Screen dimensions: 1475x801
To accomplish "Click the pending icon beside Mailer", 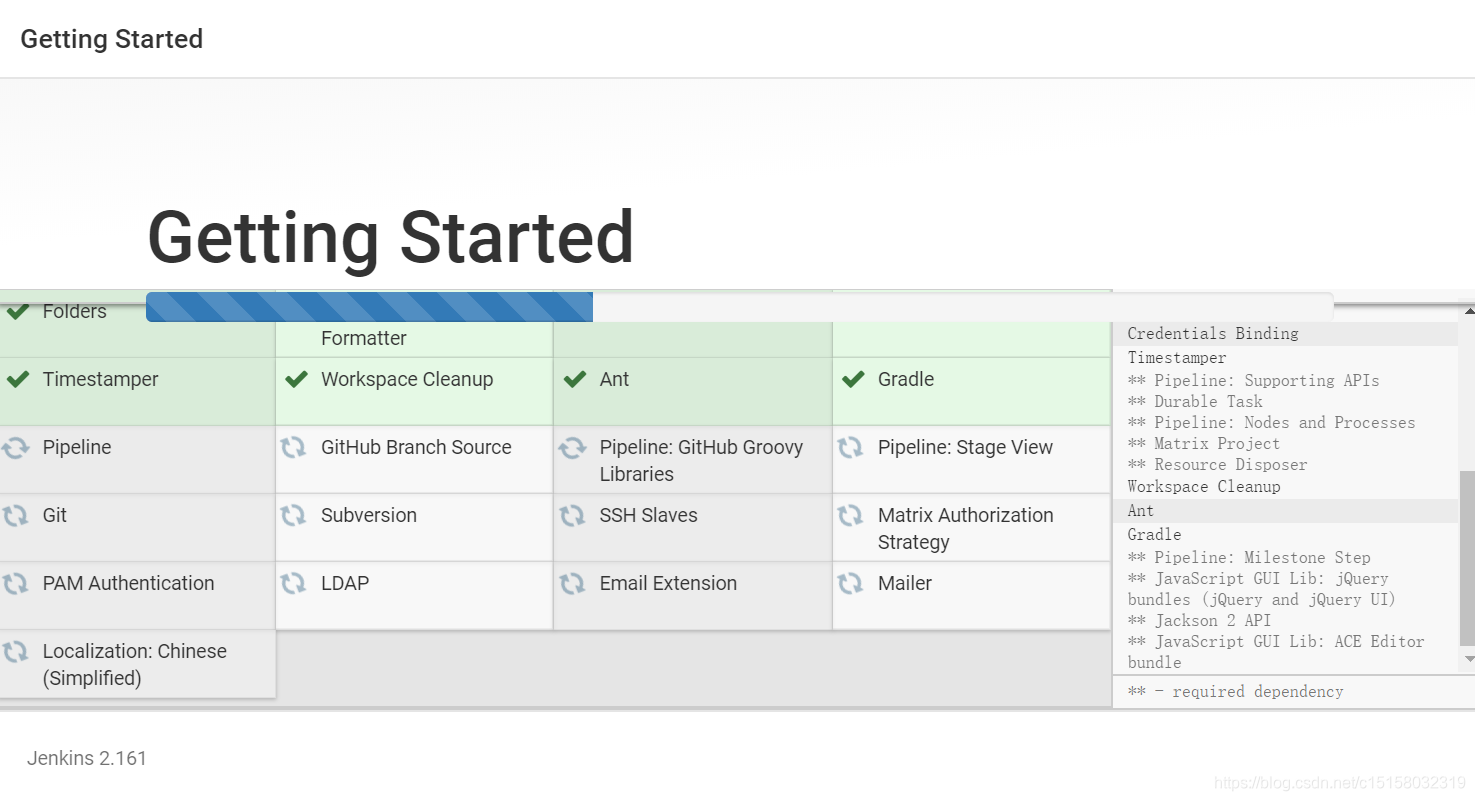I will click(x=850, y=584).
